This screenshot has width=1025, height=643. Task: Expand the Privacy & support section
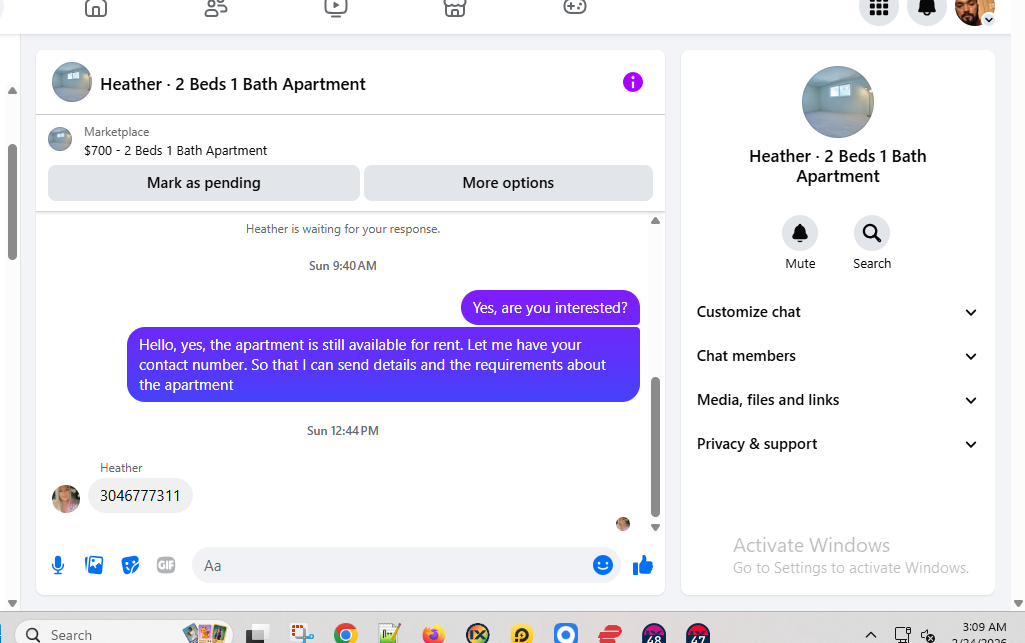(837, 444)
